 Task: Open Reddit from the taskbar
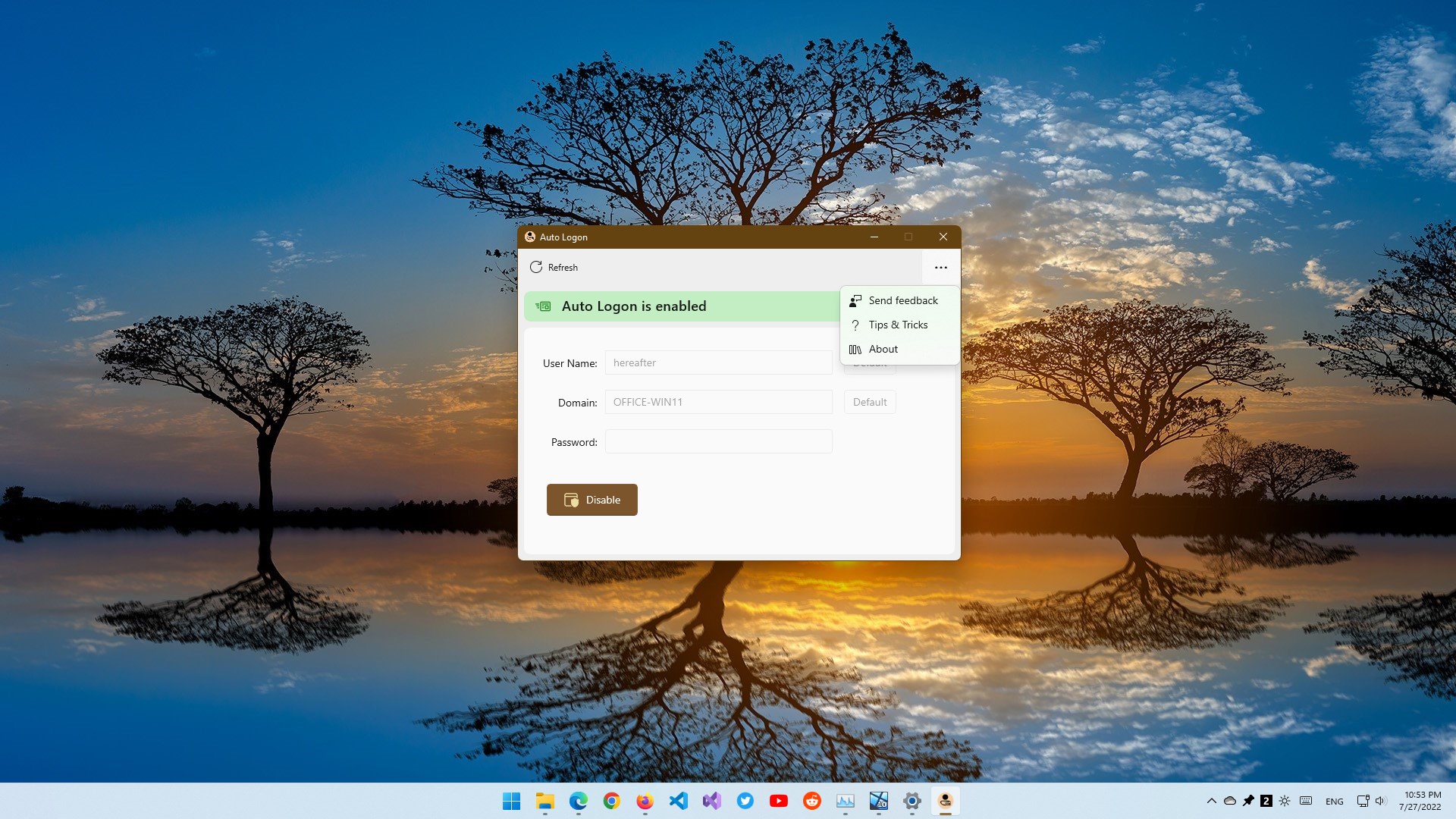pyautogui.click(x=812, y=801)
